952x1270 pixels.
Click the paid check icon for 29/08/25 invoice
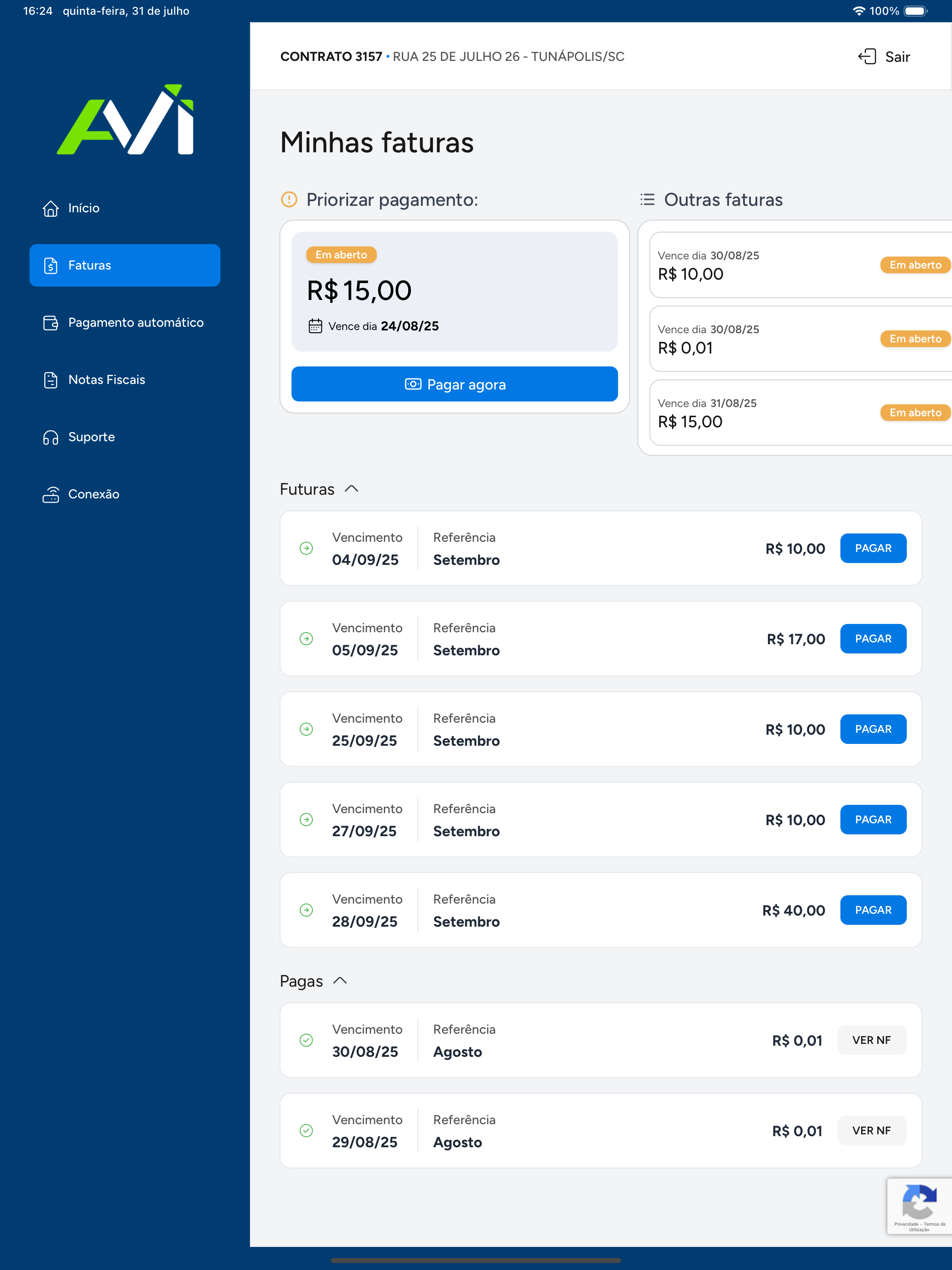tap(306, 1131)
